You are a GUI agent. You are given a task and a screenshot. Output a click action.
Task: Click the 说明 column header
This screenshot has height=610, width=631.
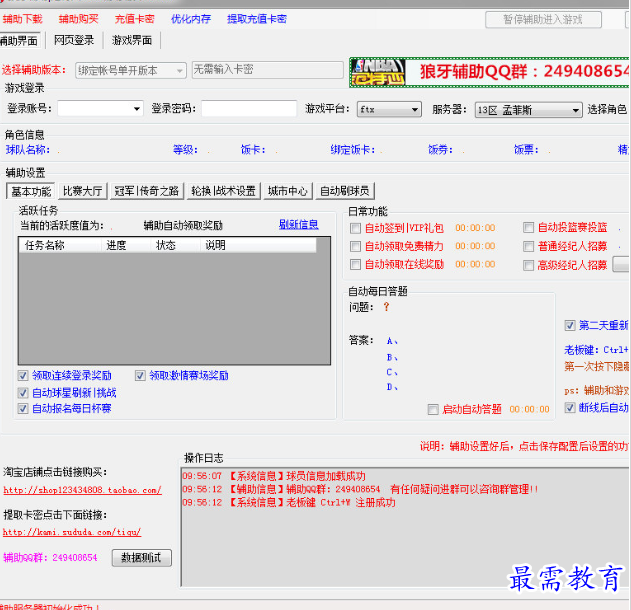tap(258, 245)
